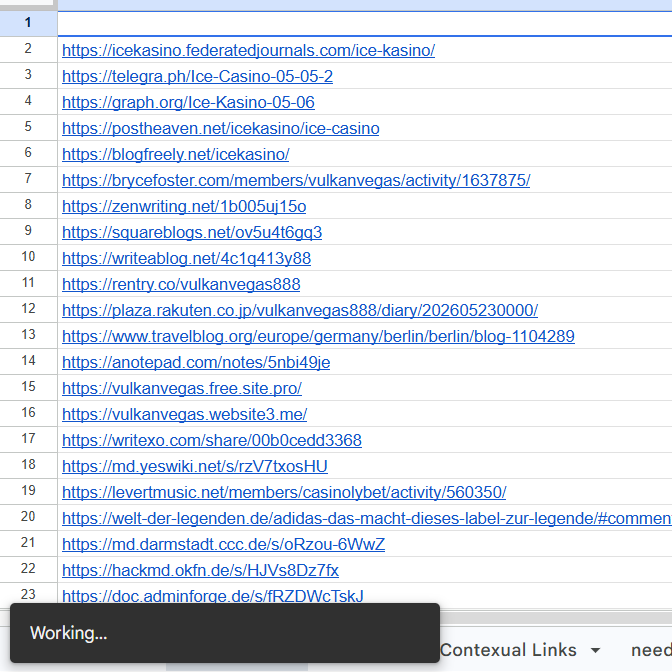Switch to the sheet tab starting with need

coord(651,650)
